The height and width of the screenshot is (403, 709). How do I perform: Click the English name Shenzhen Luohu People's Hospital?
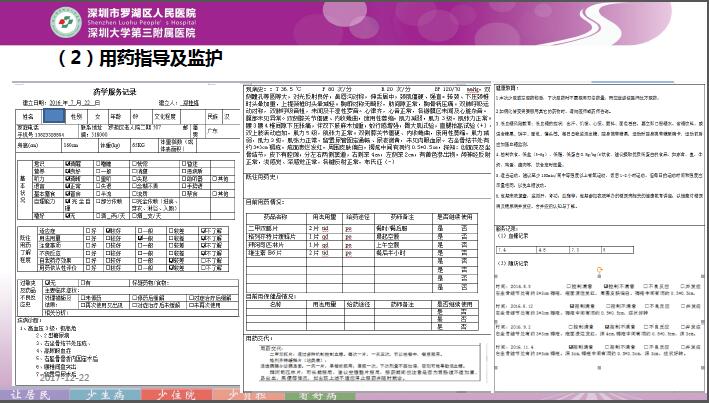[142, 23]
